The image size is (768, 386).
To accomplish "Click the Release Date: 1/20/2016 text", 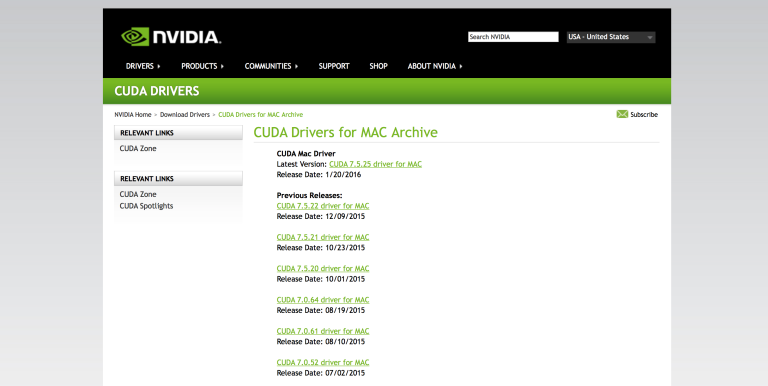I will click(319, 175).
